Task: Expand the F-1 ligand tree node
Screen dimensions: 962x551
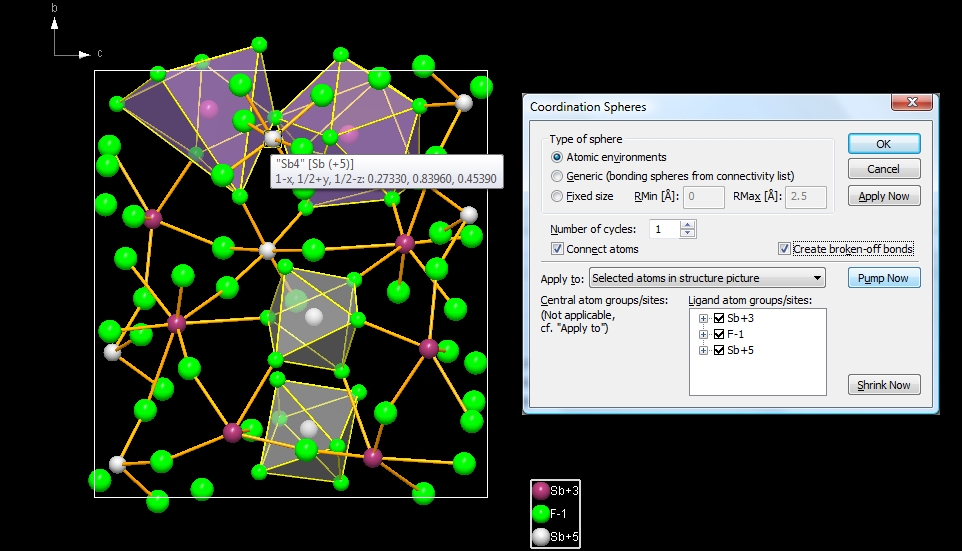Action: (x=704, y=334)
